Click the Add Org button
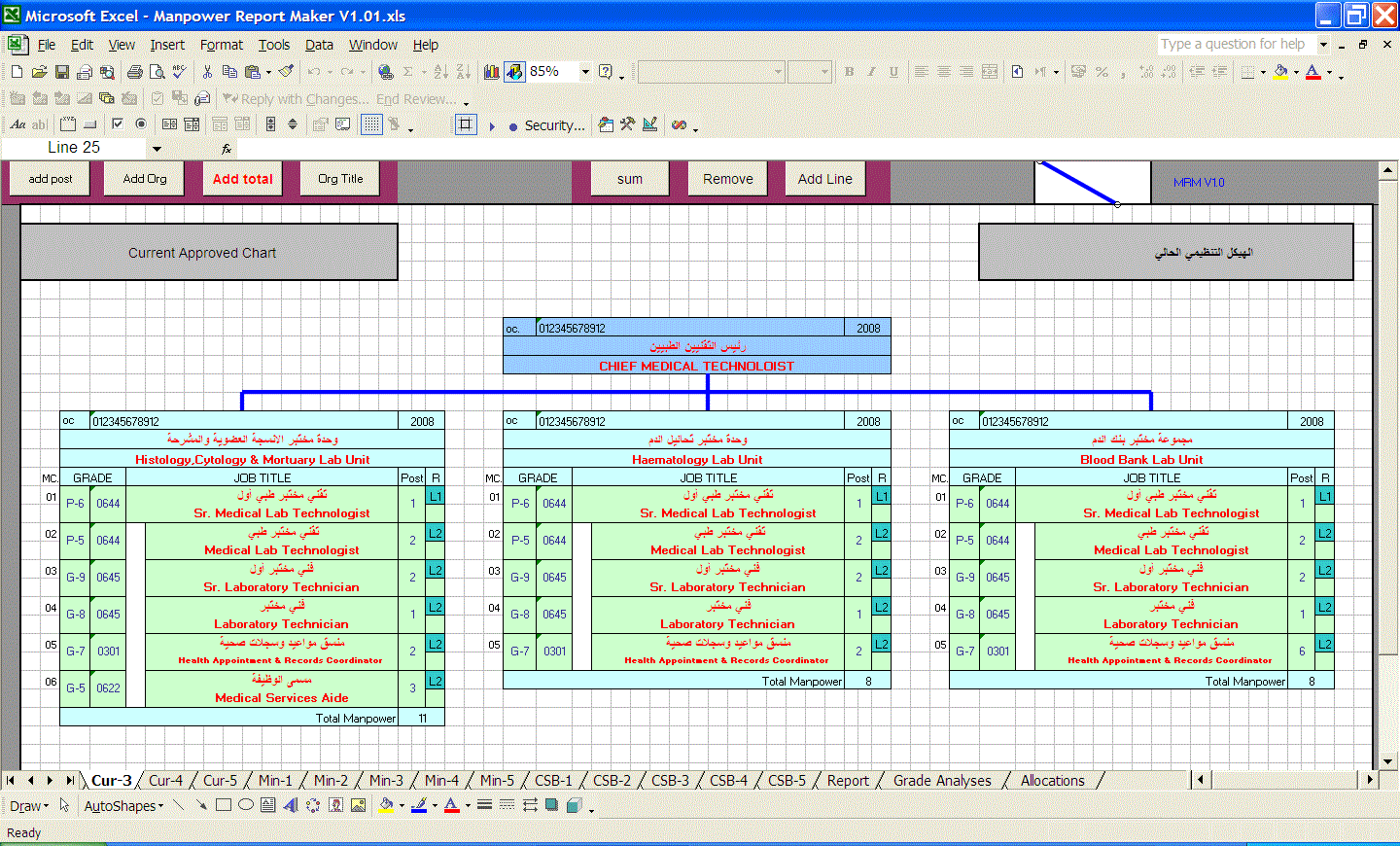1400x846 pixels. [x=145, y=179]
